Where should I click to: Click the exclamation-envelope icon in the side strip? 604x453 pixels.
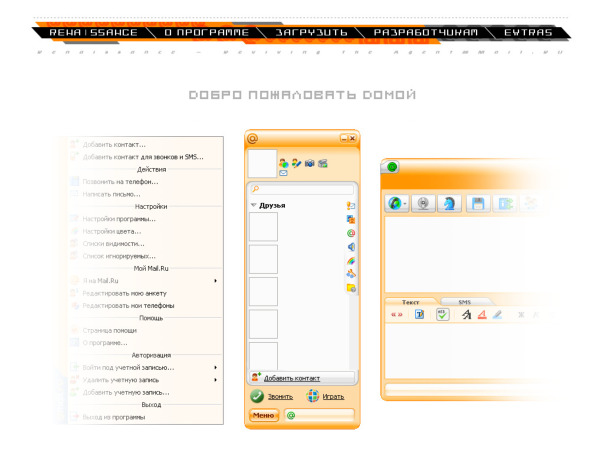(x=351, y=206)
